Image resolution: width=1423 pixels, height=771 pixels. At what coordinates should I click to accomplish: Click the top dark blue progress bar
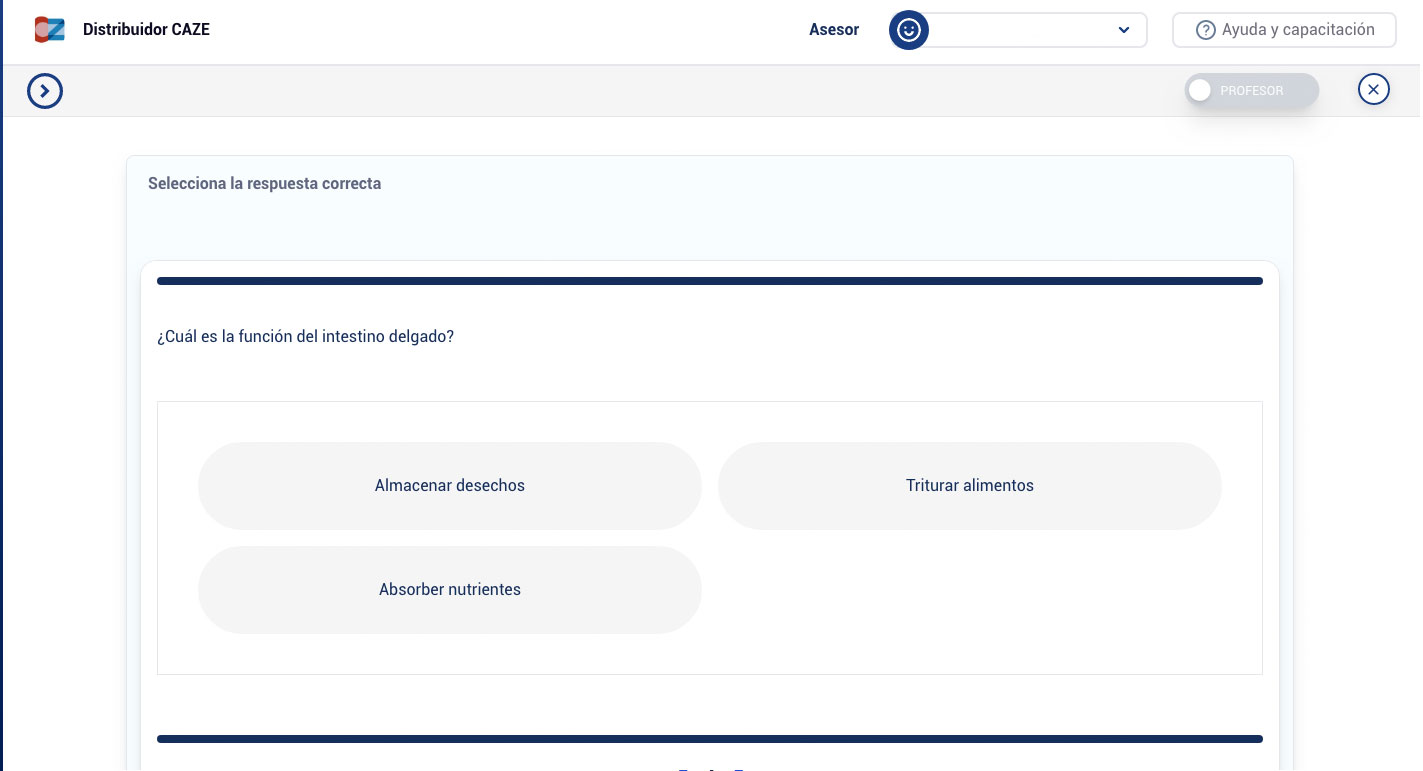(709, 281)
